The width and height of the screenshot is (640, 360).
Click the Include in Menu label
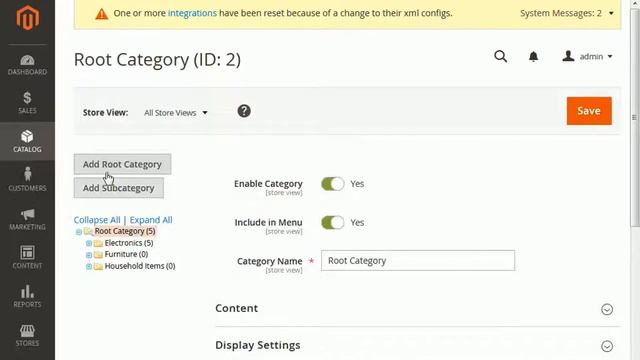[268, 222]
